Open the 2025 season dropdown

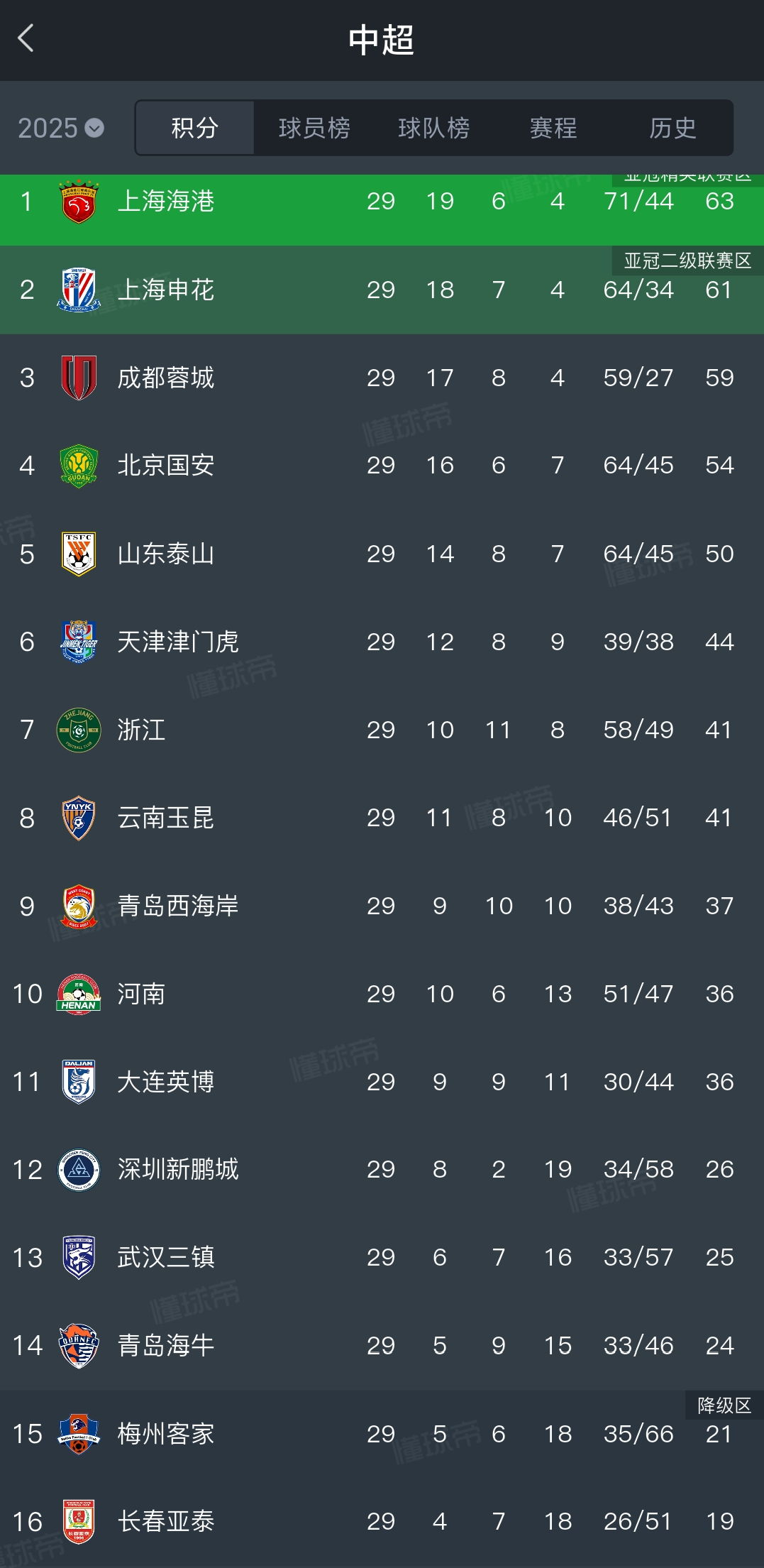[61, 128]
